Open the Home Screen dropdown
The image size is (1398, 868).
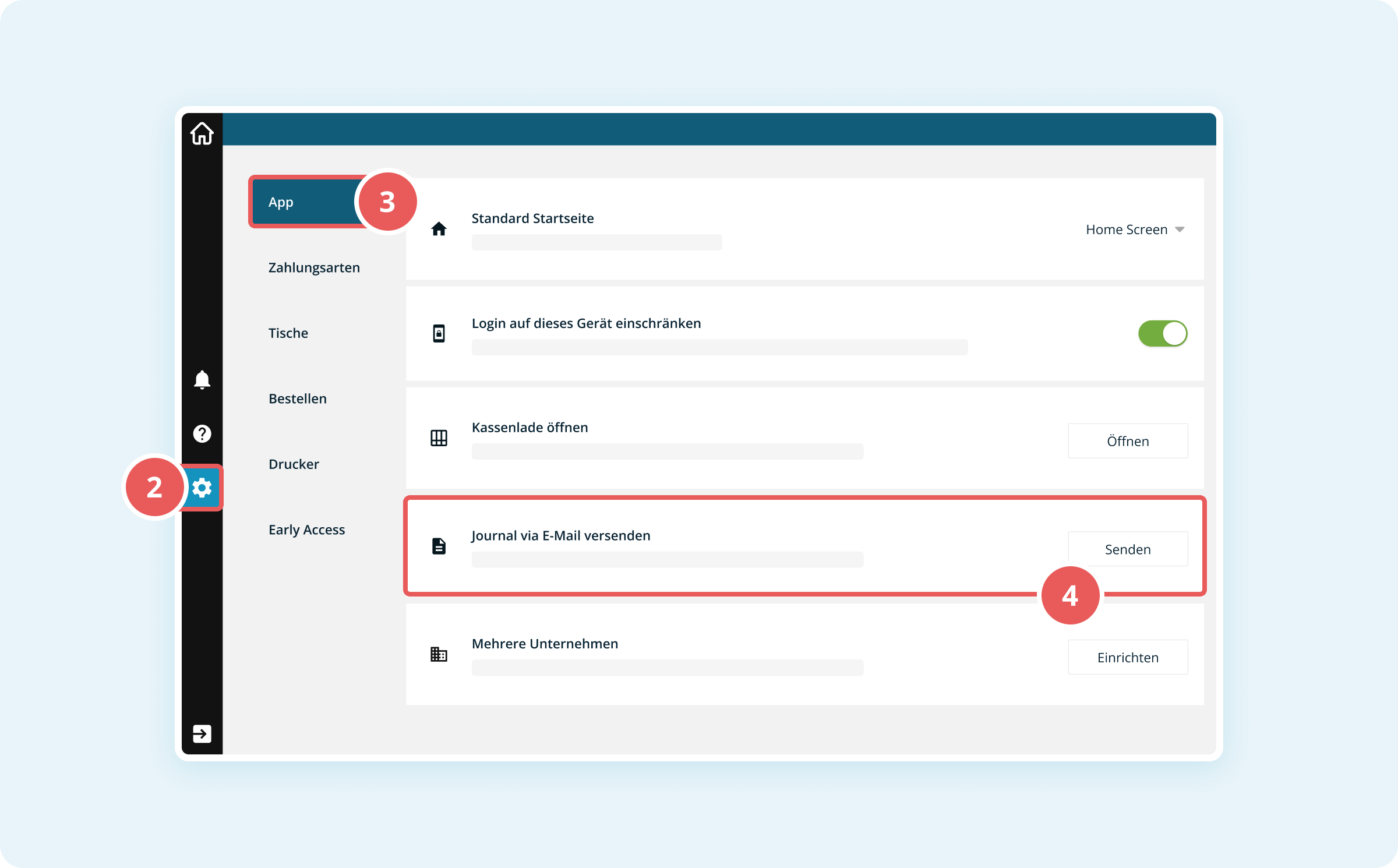point(1135,229)
